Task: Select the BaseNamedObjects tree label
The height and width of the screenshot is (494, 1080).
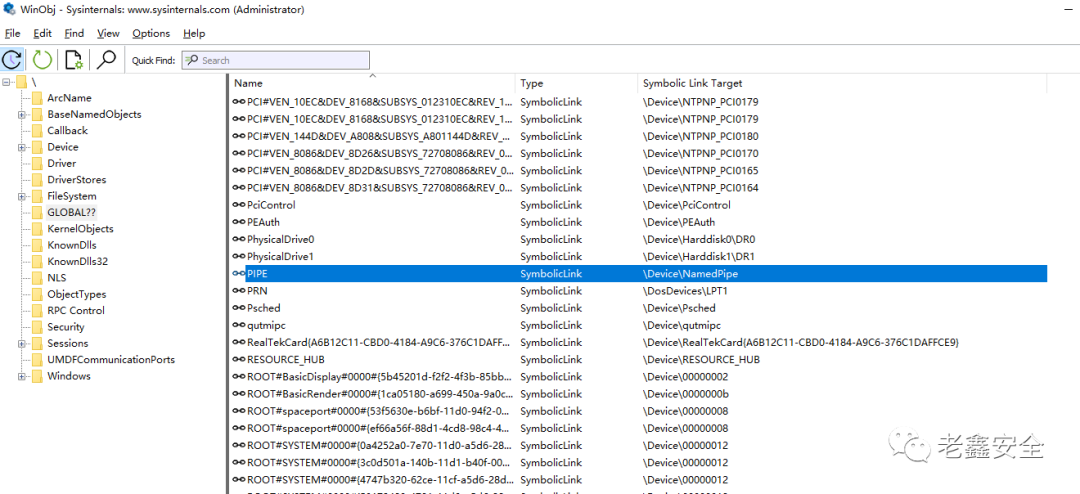Action: coord(94,114)
